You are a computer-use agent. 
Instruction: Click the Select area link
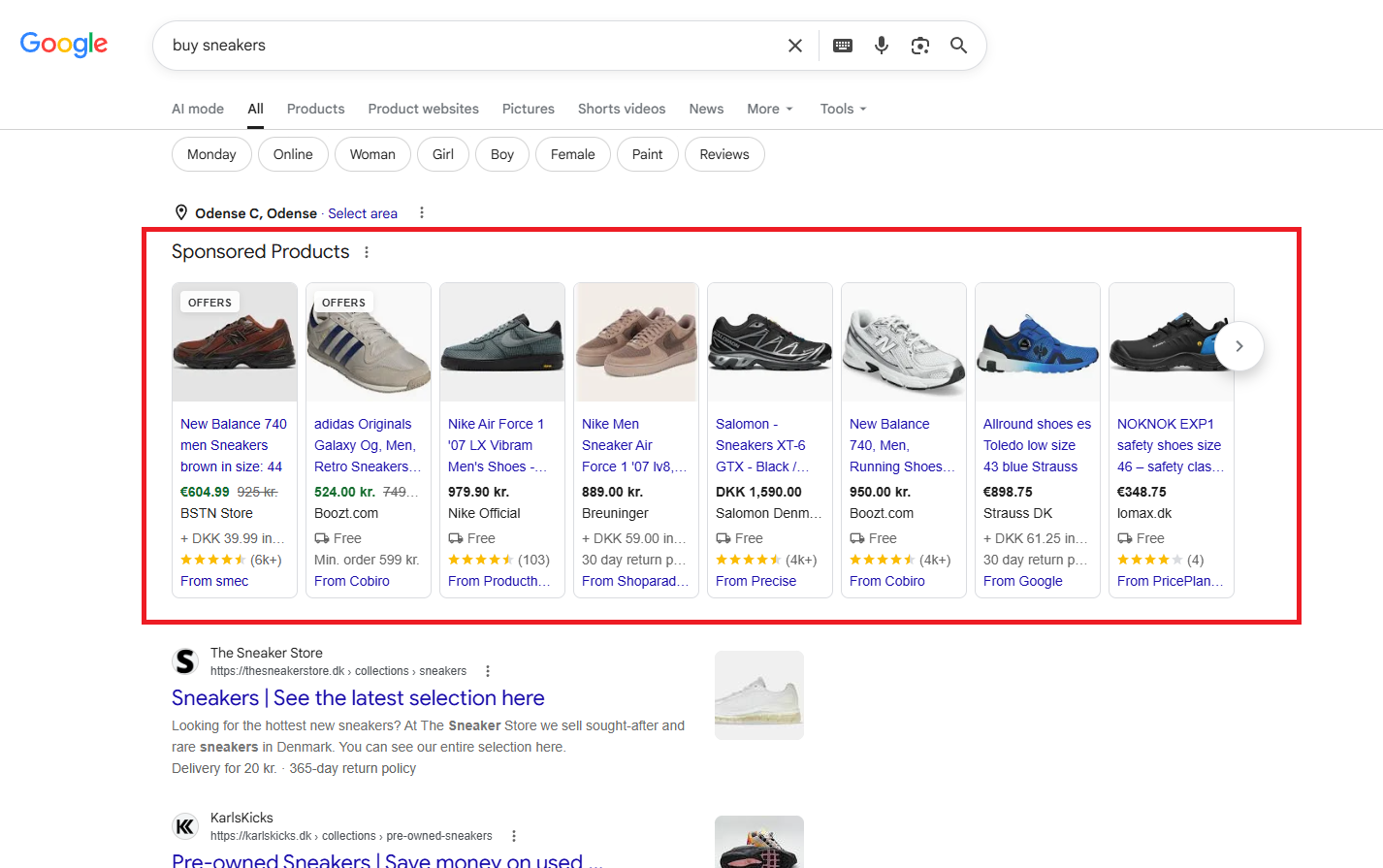363,213
